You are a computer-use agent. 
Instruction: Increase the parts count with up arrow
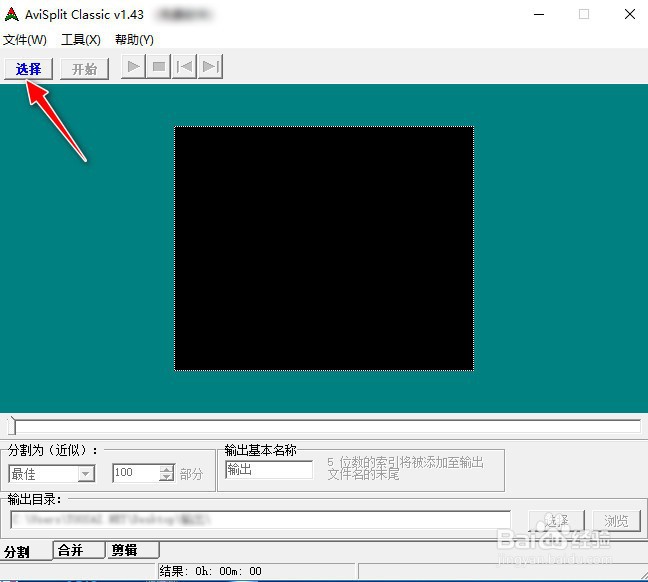point(167,469)
